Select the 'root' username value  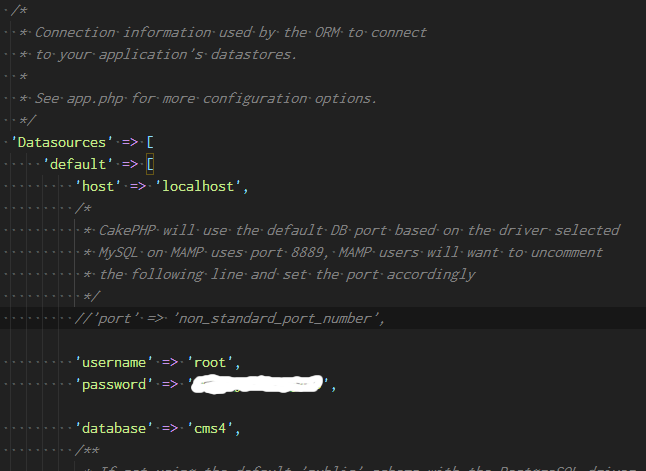(210, 362)
